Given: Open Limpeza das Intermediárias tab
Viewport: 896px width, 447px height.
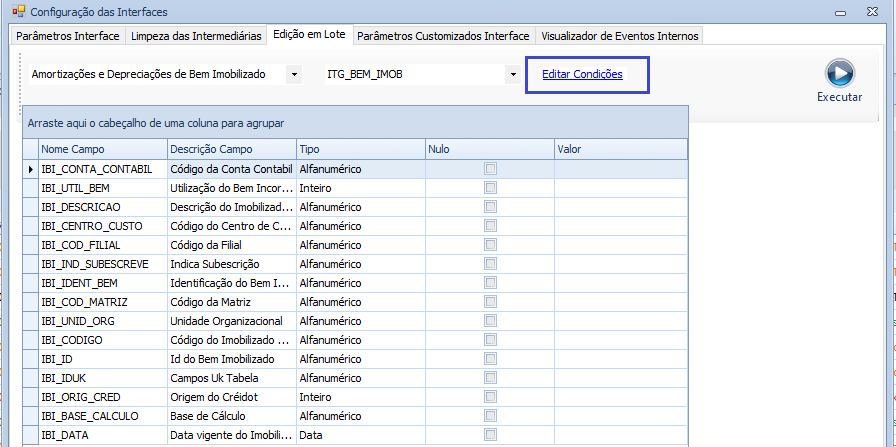Looking at the screenshot, I should click(196, 36).
